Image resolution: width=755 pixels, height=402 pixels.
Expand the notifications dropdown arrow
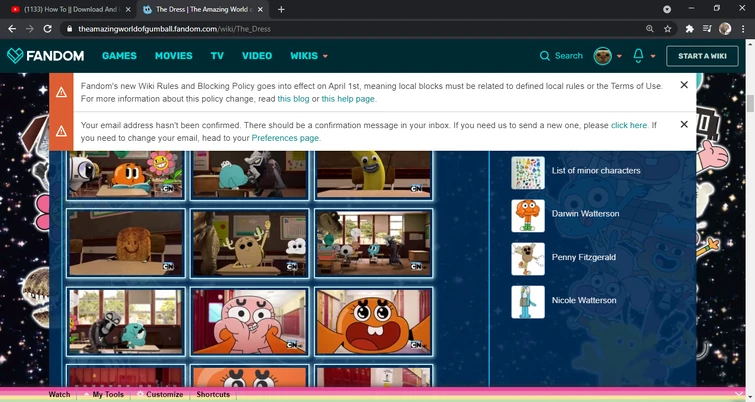[653, 56]
